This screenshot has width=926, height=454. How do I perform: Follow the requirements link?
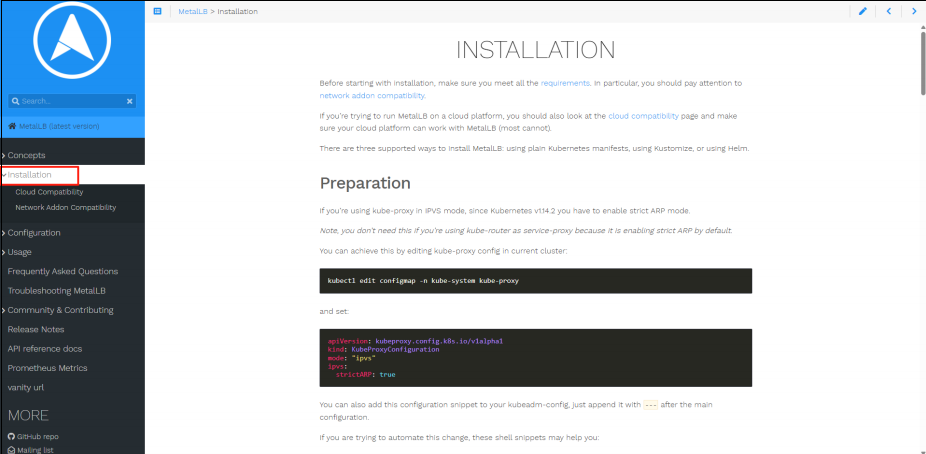(x=565, y=83)
